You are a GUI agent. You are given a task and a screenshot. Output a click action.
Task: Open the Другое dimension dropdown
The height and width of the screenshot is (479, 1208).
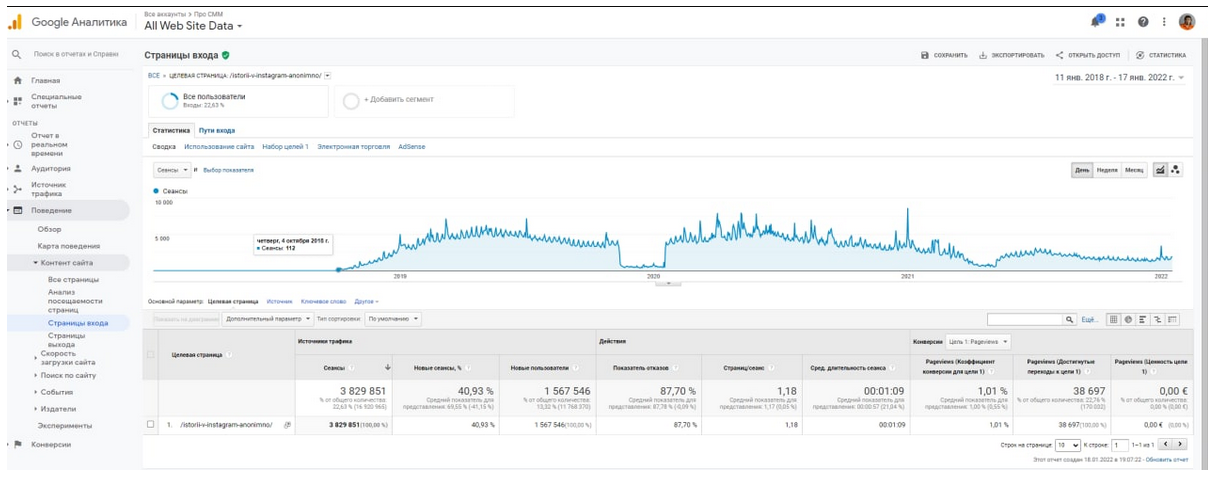366,301
